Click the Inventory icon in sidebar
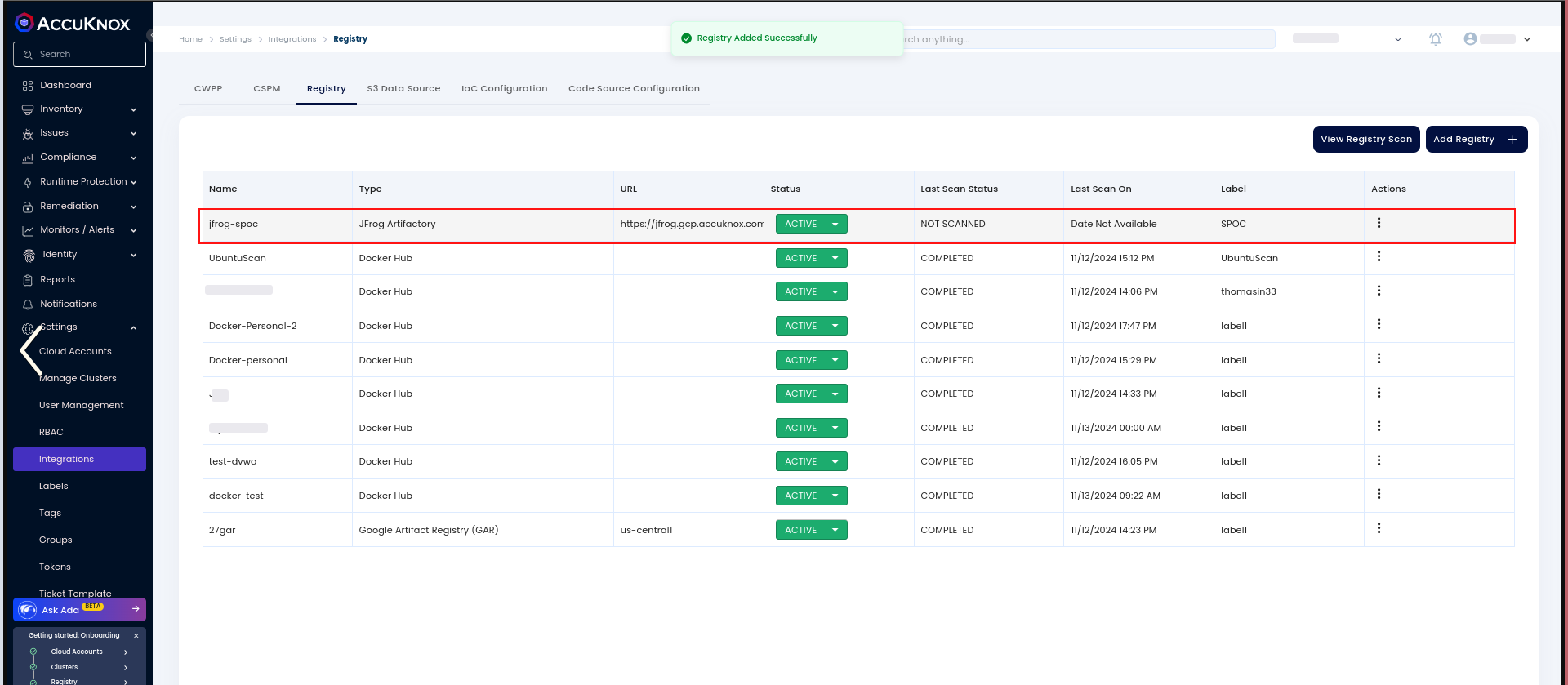 point(28,109)
